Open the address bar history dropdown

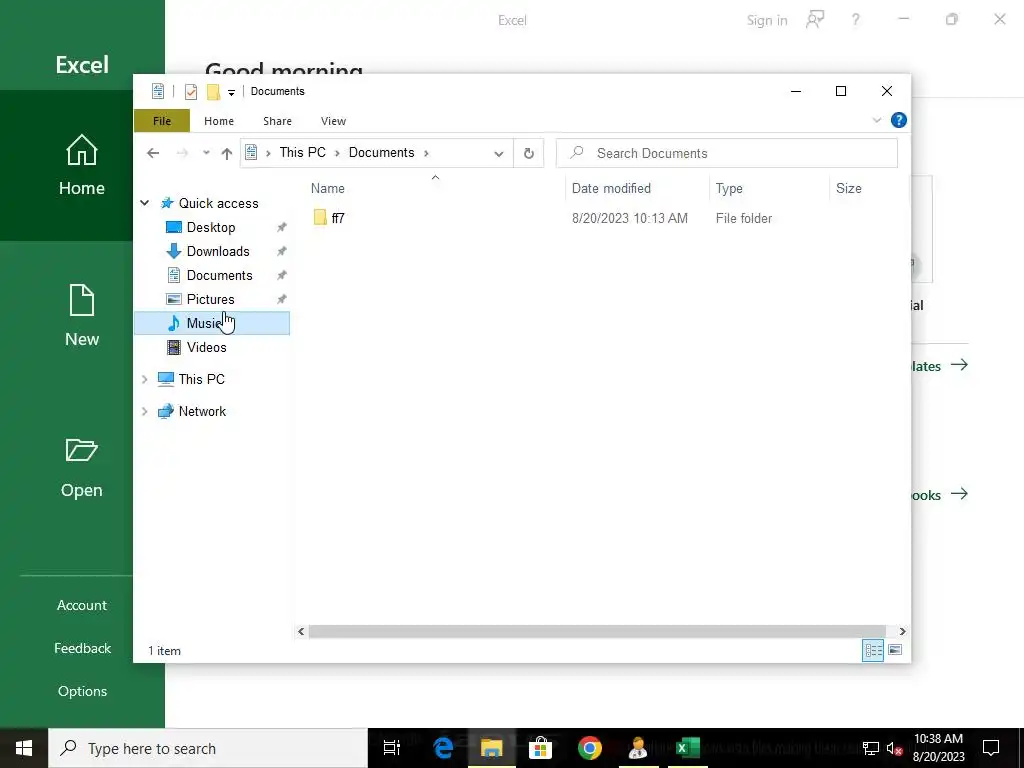[498, 153]
